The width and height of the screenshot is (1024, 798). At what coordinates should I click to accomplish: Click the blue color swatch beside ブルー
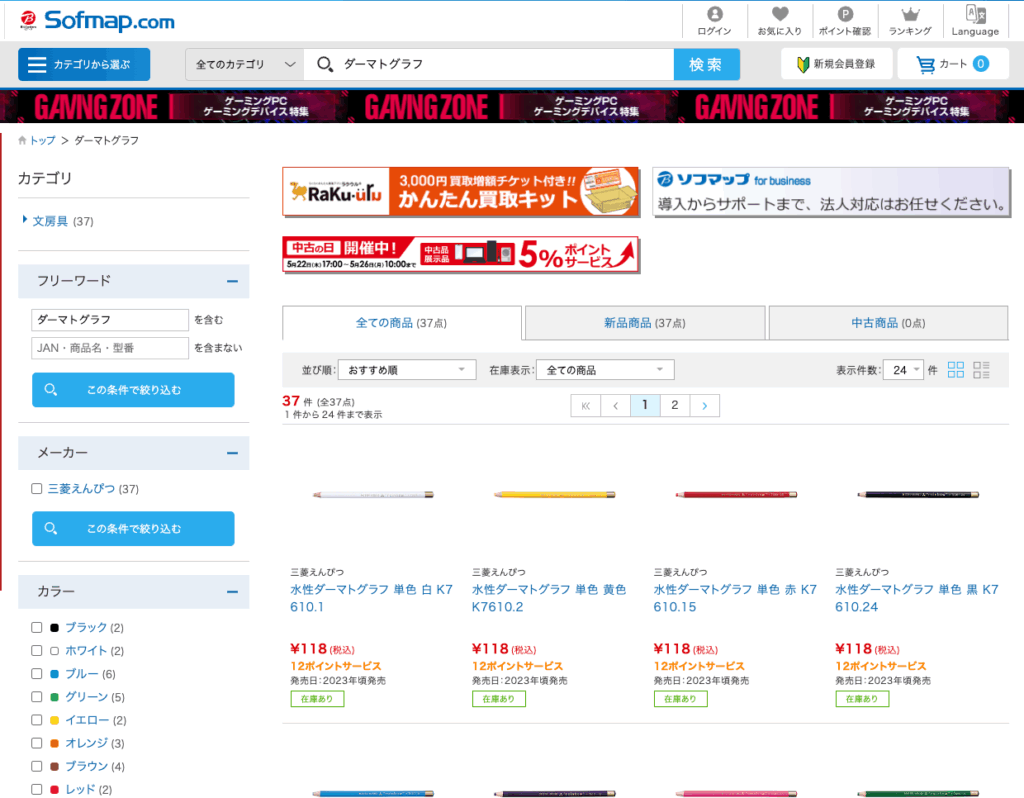click(x=55, y=674)
